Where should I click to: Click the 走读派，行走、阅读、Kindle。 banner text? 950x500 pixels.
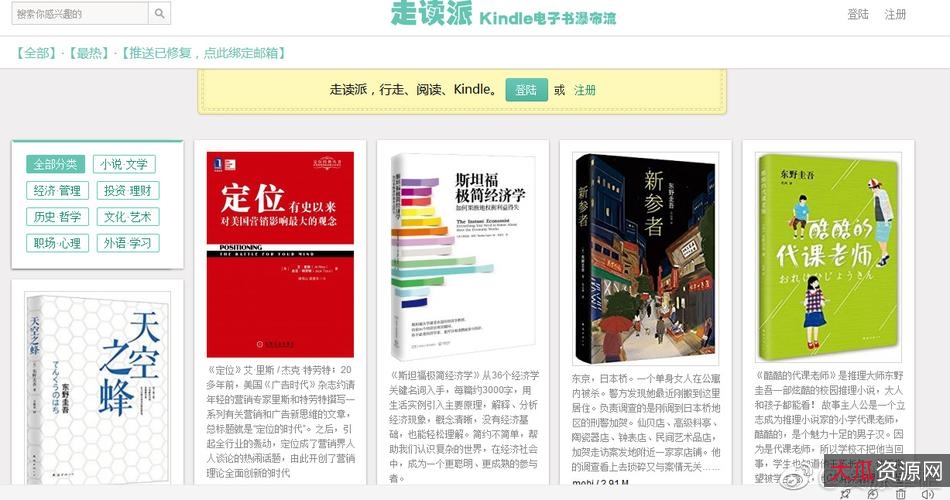(x=414, y=90)
